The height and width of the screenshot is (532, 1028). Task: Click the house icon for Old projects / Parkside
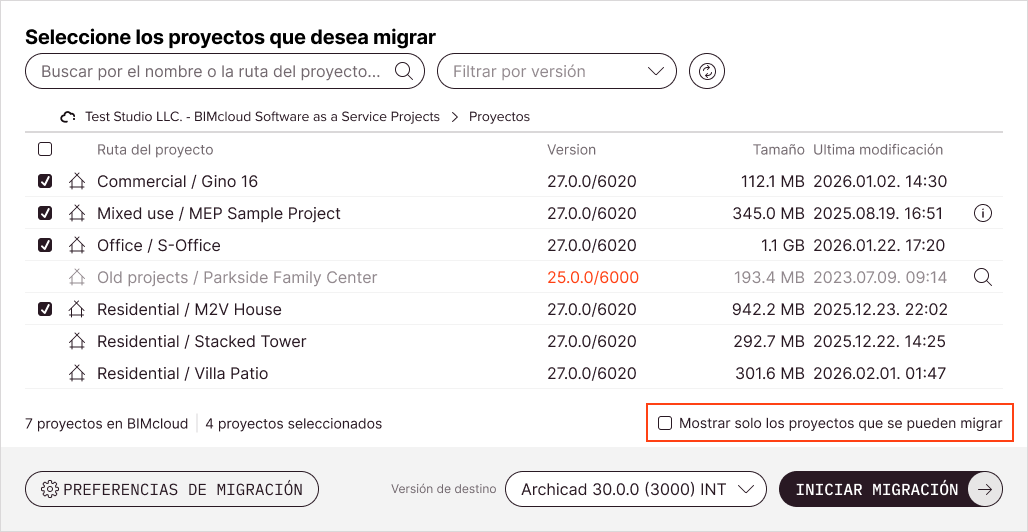point(77,277)
